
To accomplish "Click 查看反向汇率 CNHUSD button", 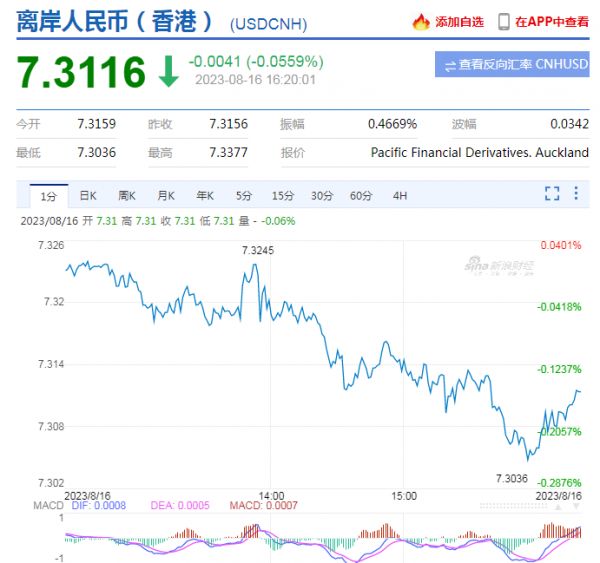I will pyautogui.click(x=512, y=65).
